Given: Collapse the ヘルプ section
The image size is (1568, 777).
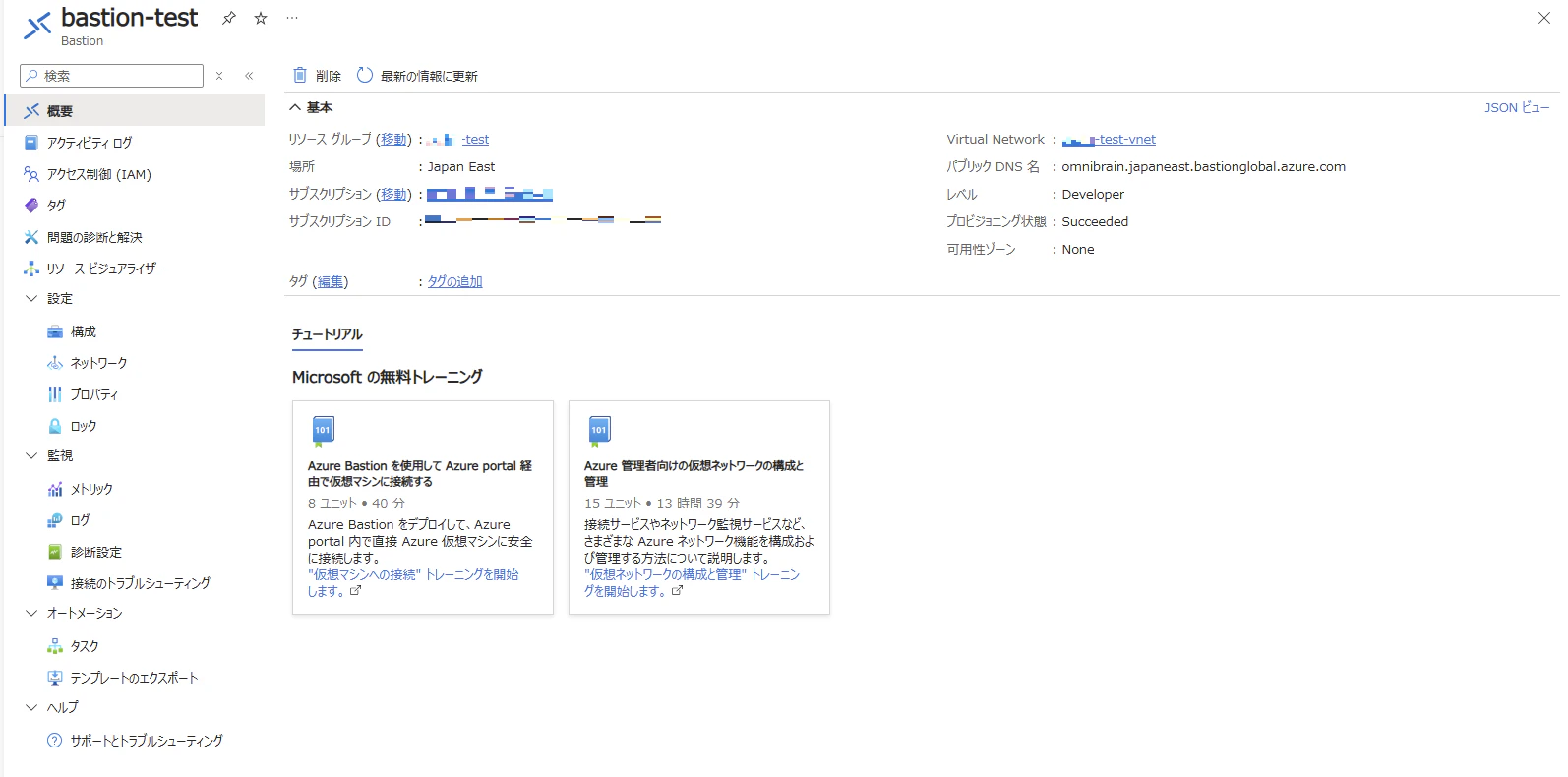Looking at the screenshot, I should [x=31, y=707].
